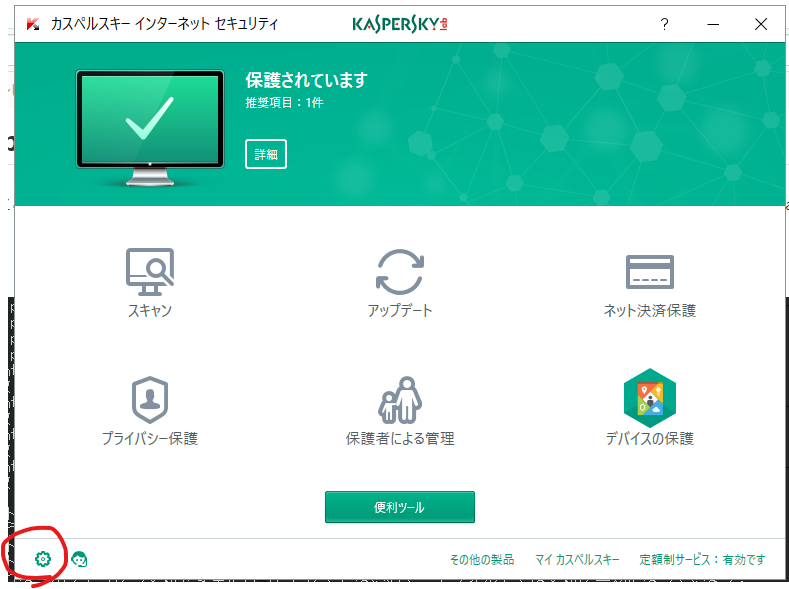Click the 詳細 details button
Screen dimensions: 789x589
click(266, 154)
